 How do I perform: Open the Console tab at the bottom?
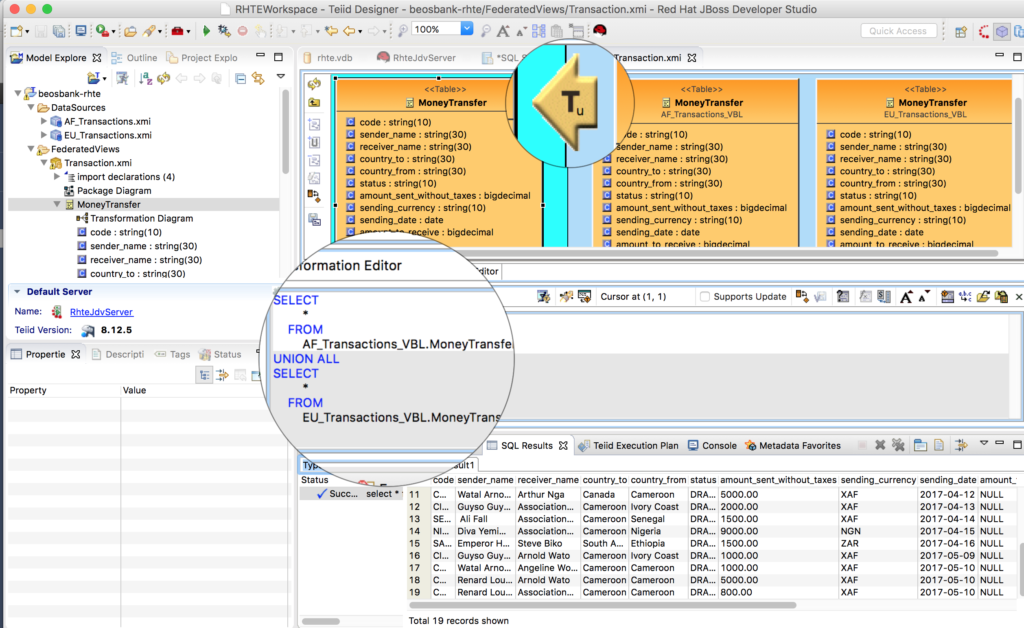(718, 446)
